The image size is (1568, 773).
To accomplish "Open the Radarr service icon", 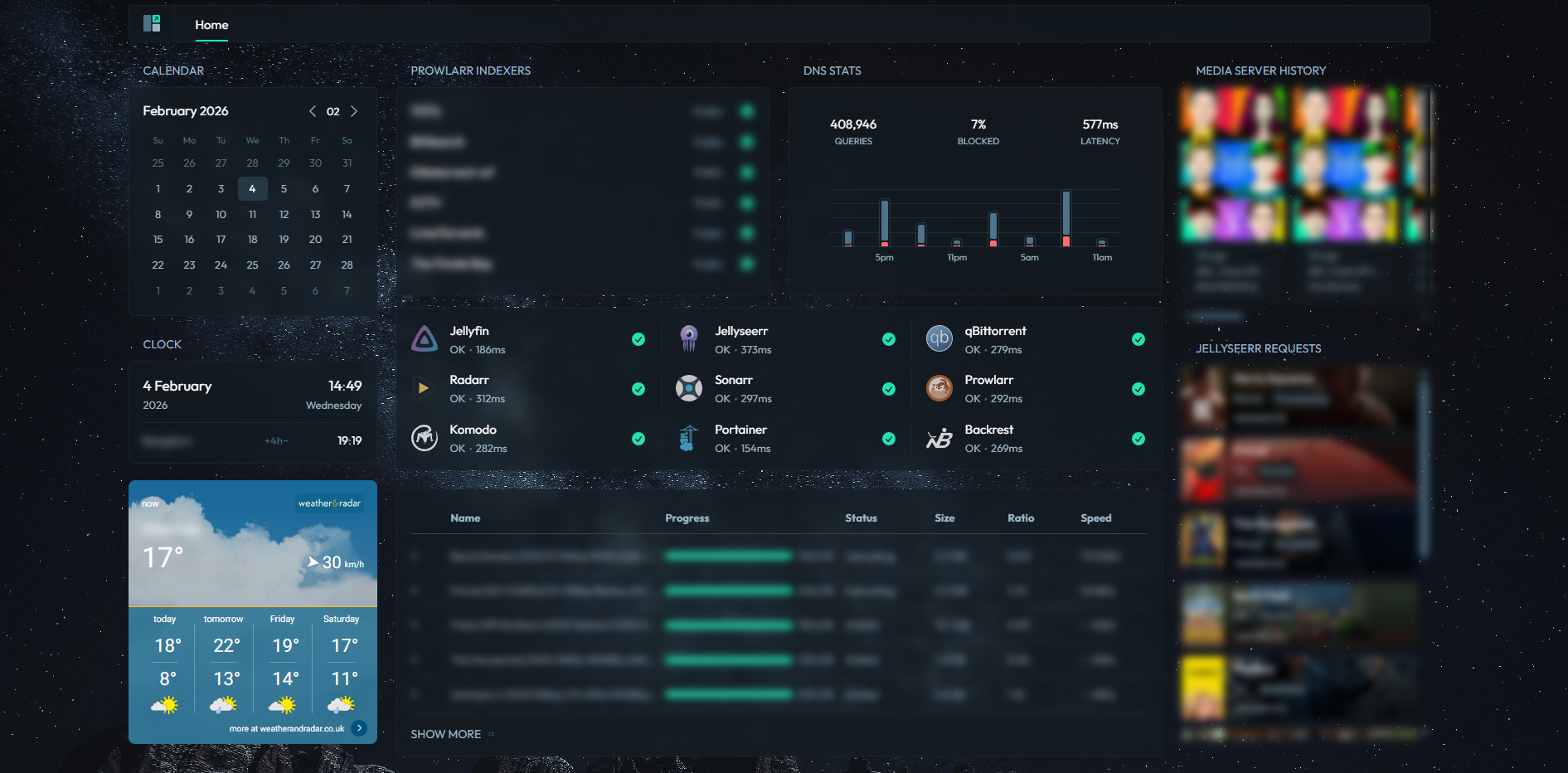I will [x=425, y=387].
